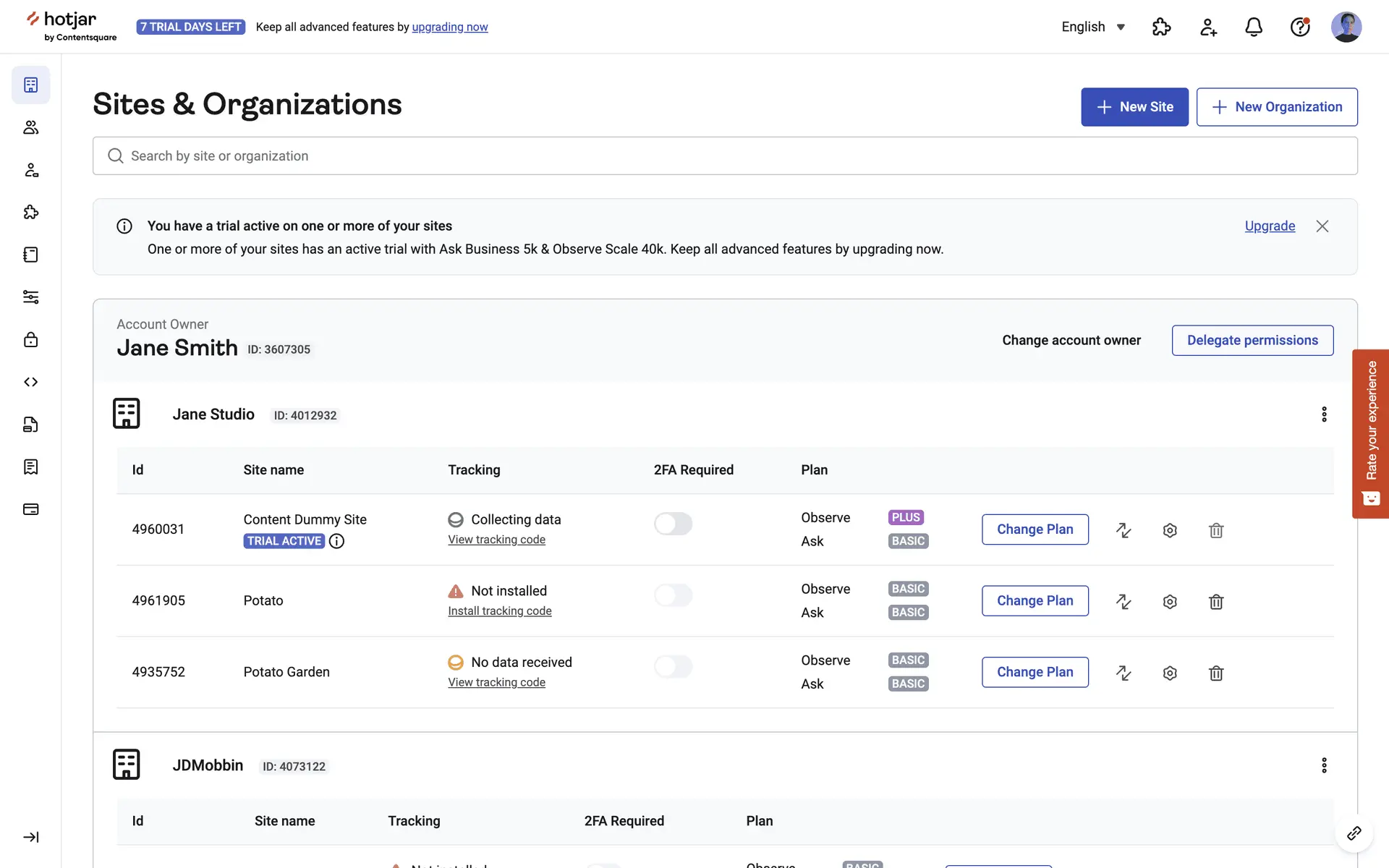Open the notifications bell

1254,27
